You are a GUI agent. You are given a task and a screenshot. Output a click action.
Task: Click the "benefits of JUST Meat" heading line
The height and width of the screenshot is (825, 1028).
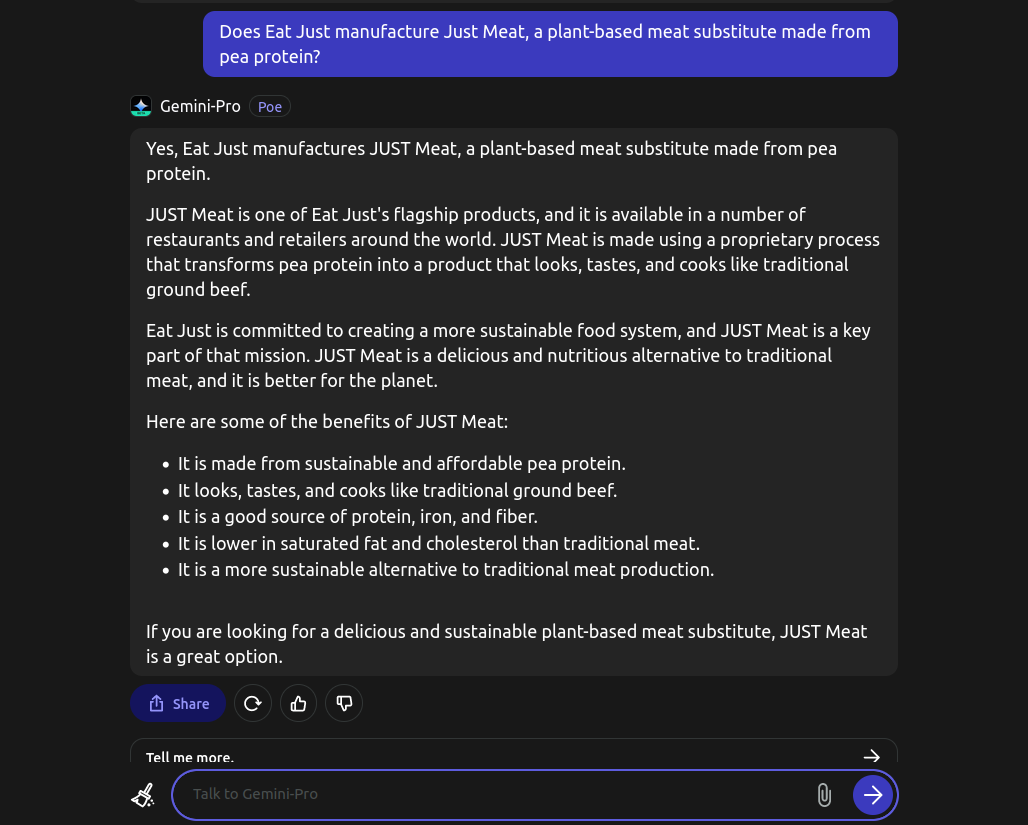pos(326,422)
